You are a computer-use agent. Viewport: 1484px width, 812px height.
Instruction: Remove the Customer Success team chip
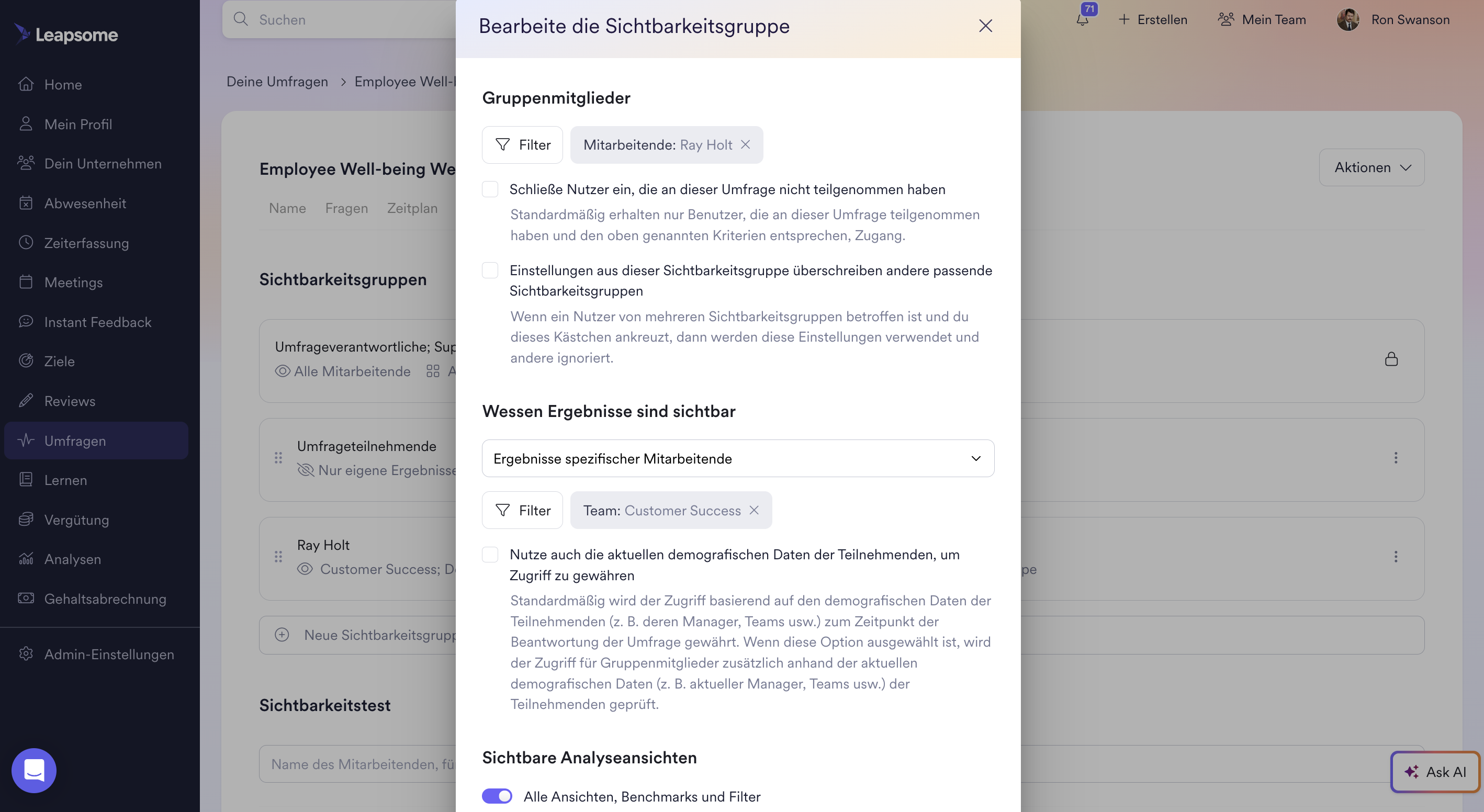point(754,510)
